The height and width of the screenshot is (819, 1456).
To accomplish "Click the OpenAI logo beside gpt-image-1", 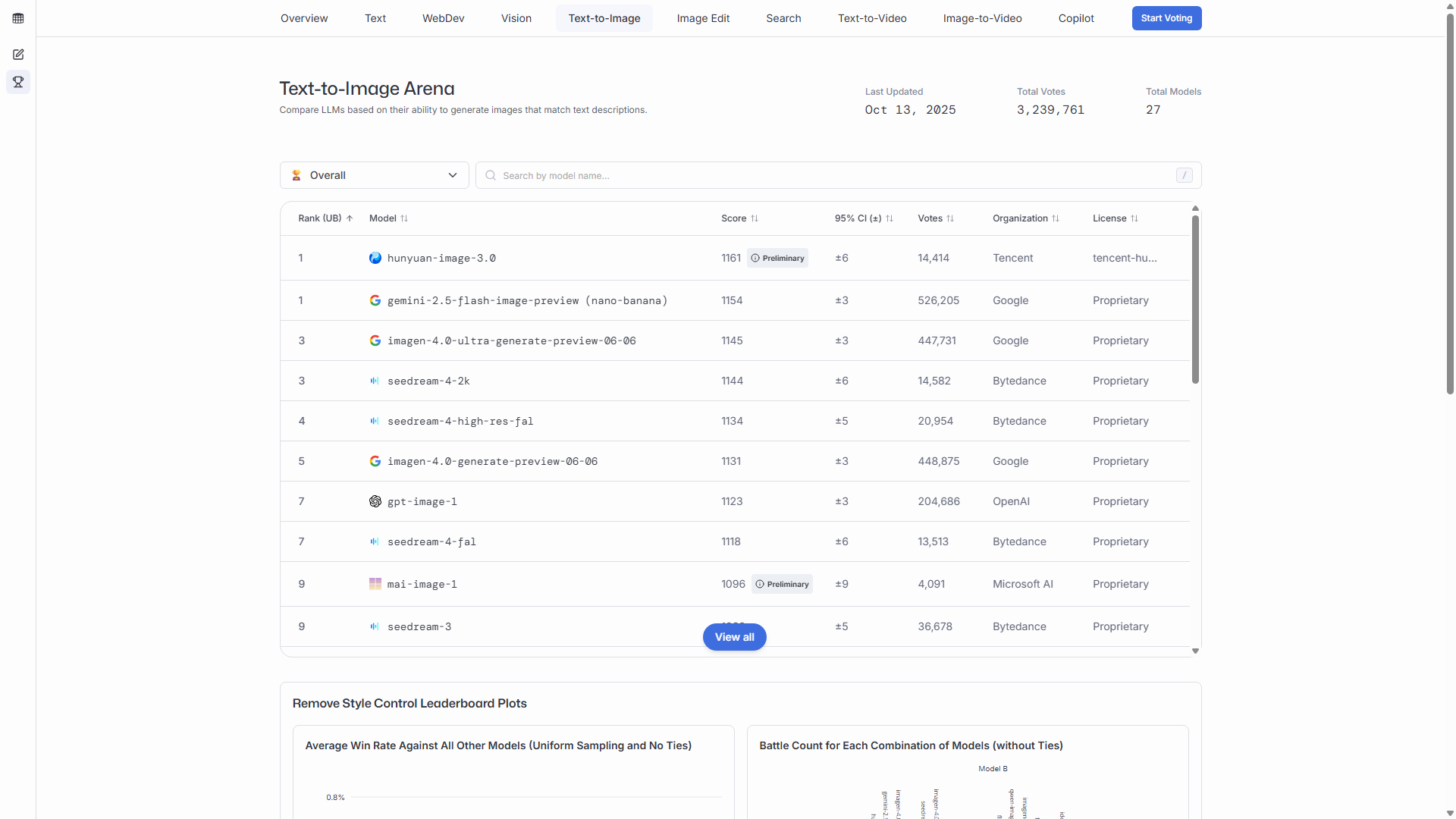I will click(375, 501).
